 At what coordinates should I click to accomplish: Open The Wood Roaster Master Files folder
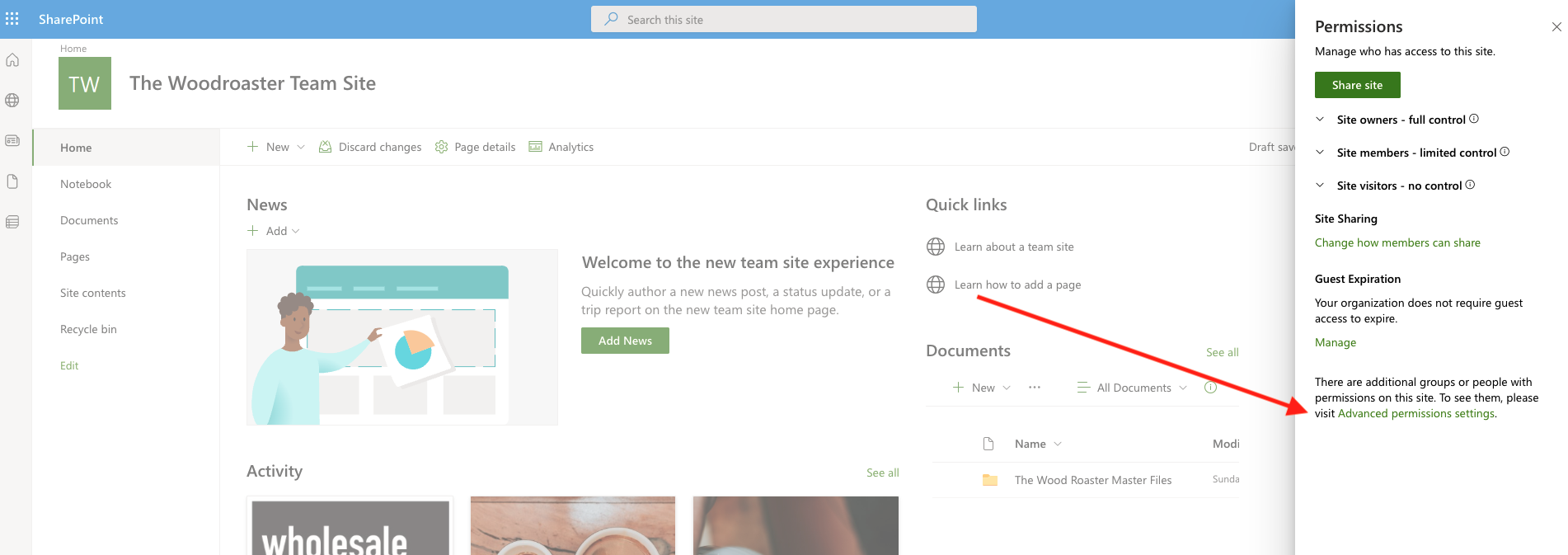(1092, 480)
